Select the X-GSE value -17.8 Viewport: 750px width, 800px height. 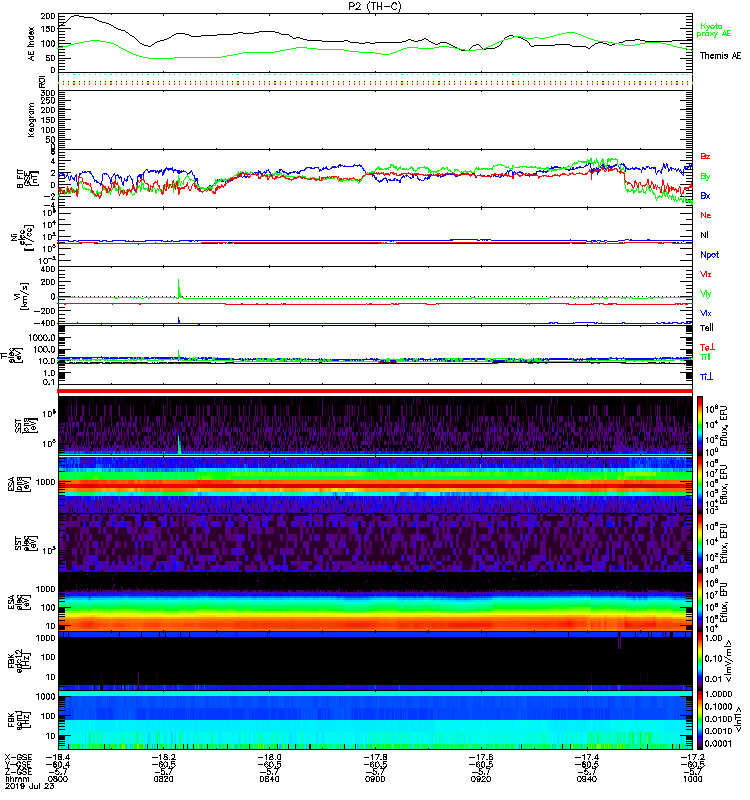pyautogui.click(x=375, y=758)
